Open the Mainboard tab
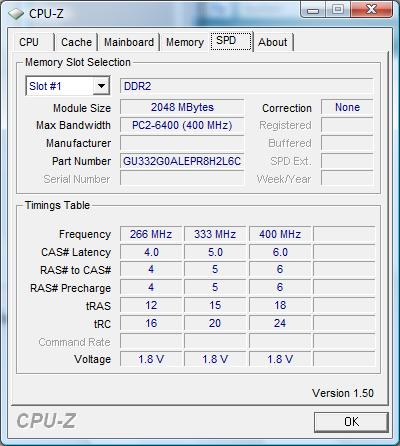 pos(129,42)
